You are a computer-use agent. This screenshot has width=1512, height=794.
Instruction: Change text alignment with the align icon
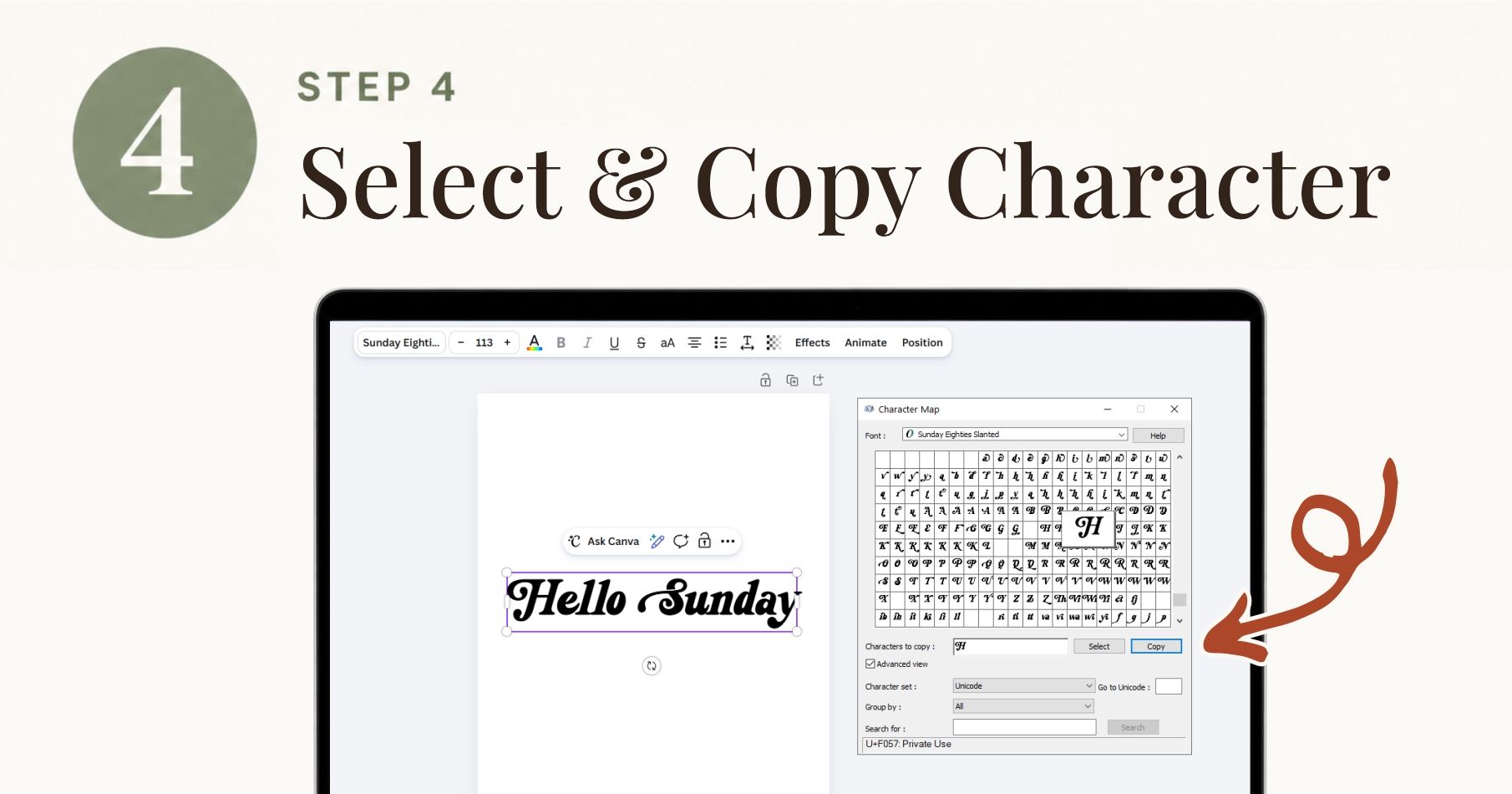coord(694,343)
